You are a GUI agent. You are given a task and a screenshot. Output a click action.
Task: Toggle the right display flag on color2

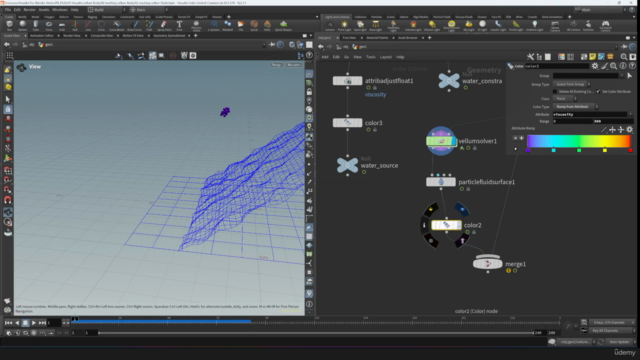(x=462, y=210)
